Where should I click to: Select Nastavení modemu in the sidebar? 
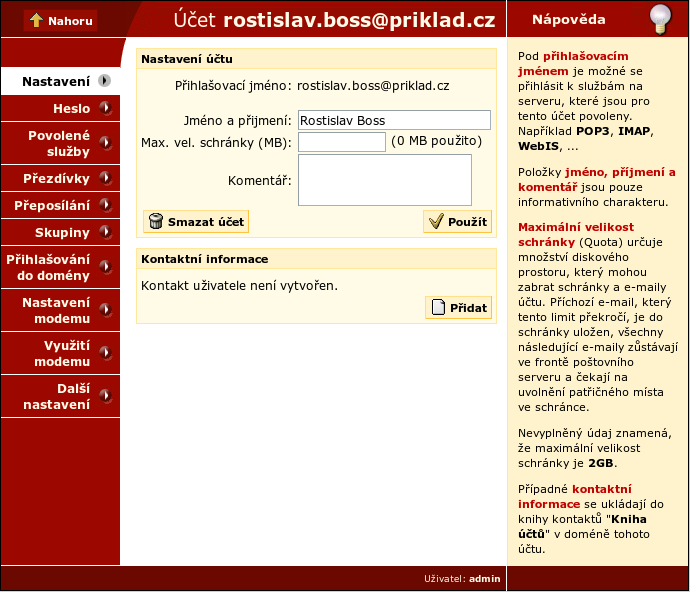[60, 310]
